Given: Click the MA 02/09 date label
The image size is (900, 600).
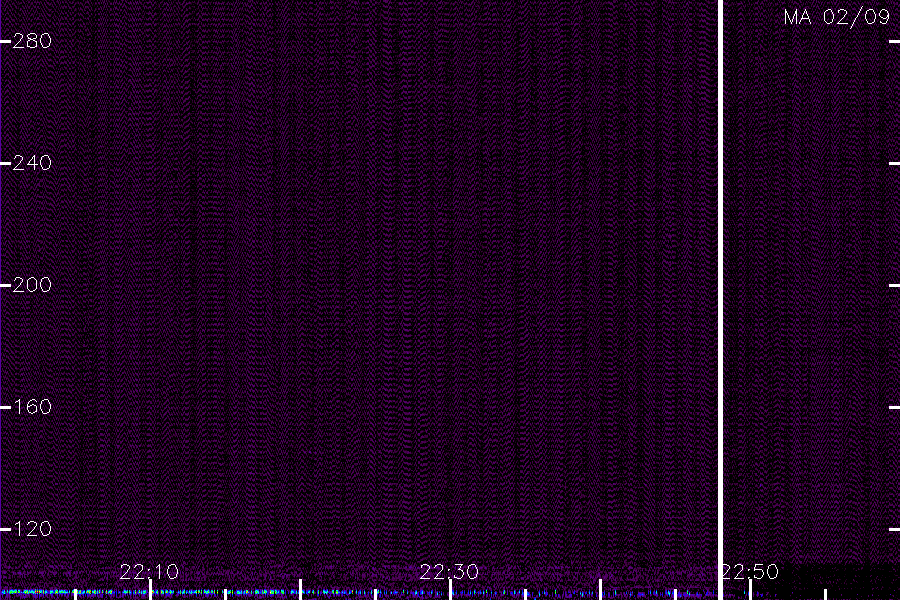Looking at the screenshot, I should pyautogui.click(x=837, y=17).
